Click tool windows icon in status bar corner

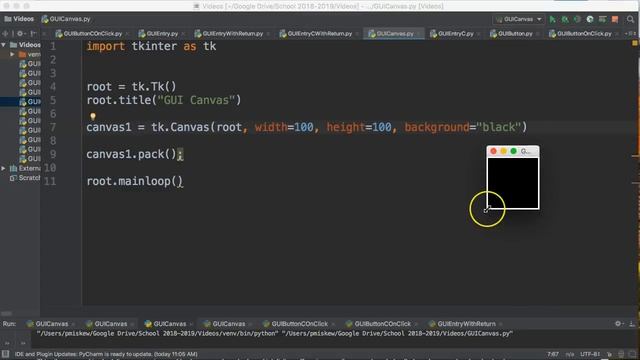click(x=5, y=354)
